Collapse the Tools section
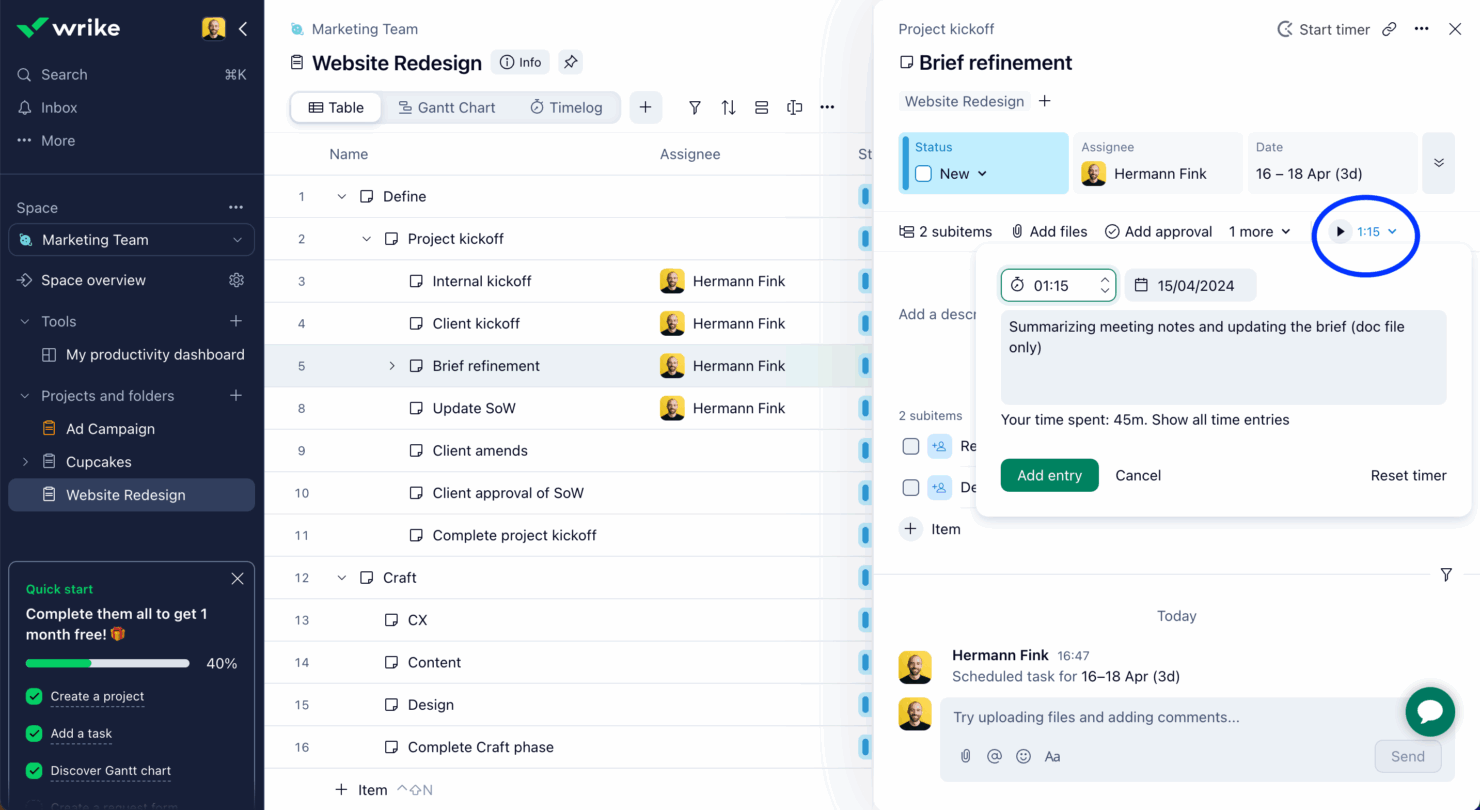The height and width of the screenshot is (810, 1480). click(25, 321)
